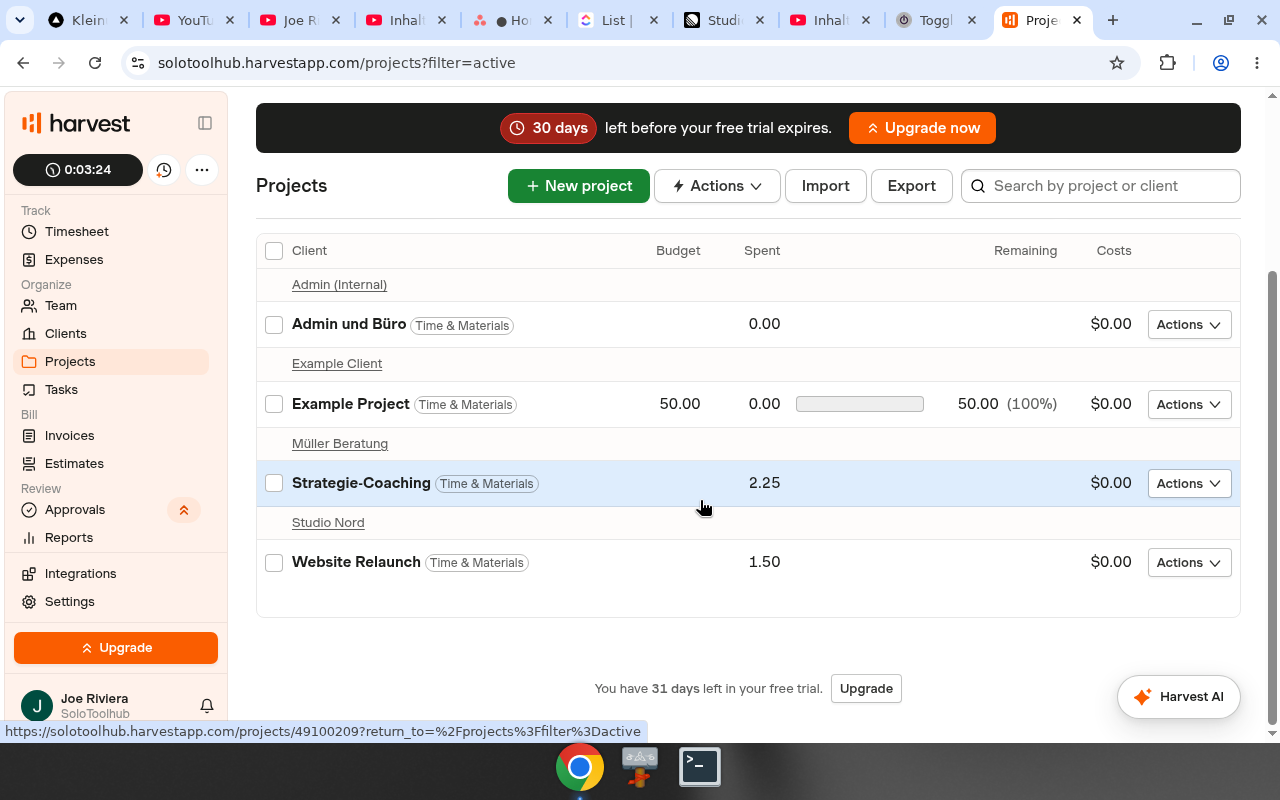Open Timesheet in the sidebar
Image resolution: width=1280 pixels, height=800 pixels.
click(77, 232)
